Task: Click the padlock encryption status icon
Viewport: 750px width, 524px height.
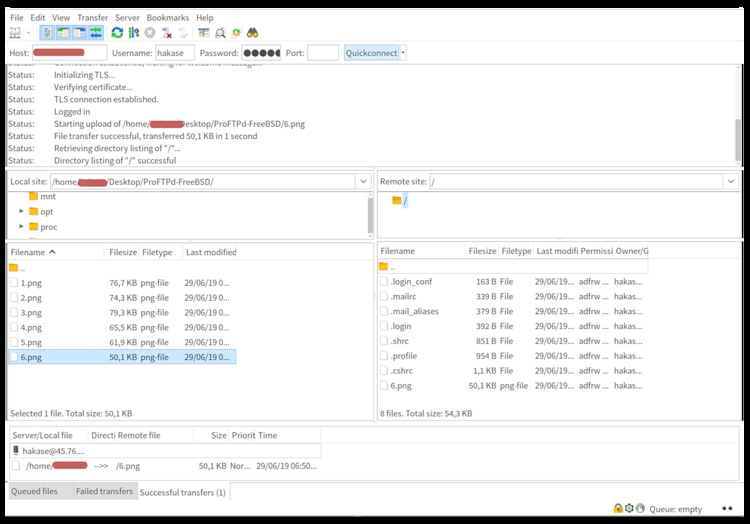Action: coord(618,509)
